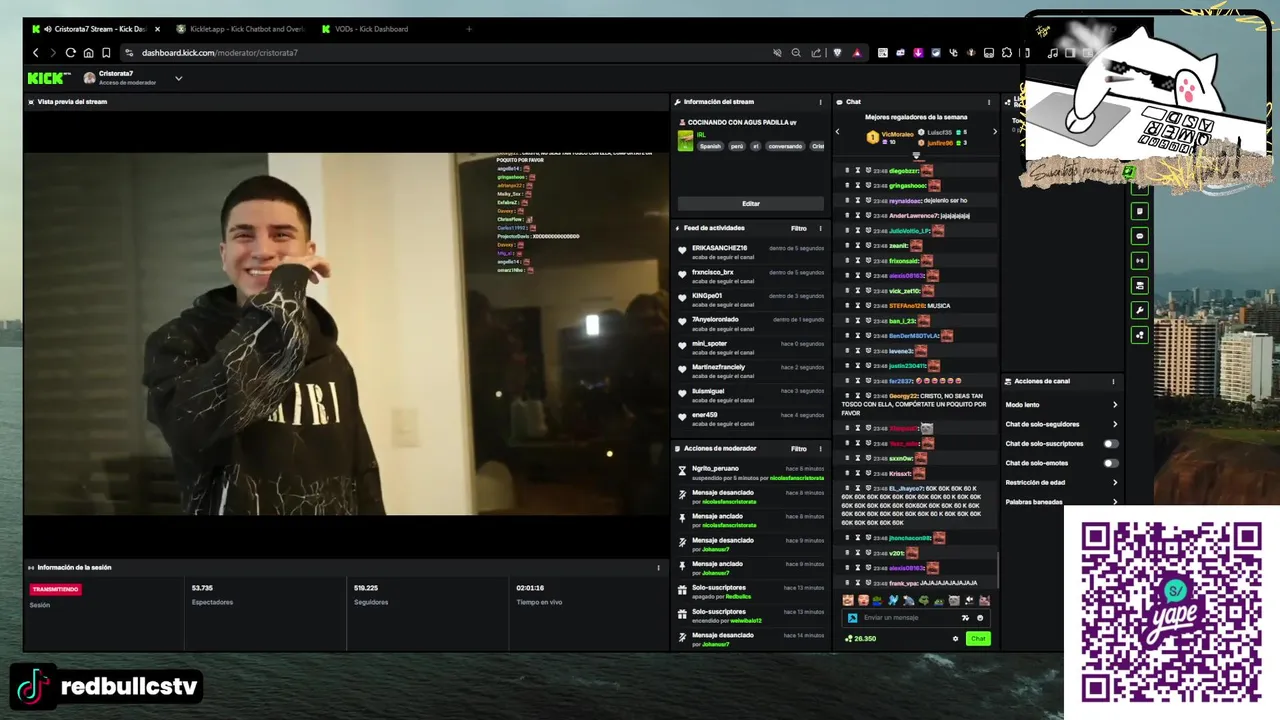1280x720 pixels.
Task: Time out gringashooo using hourglass icon
Action: click(858, 186)
